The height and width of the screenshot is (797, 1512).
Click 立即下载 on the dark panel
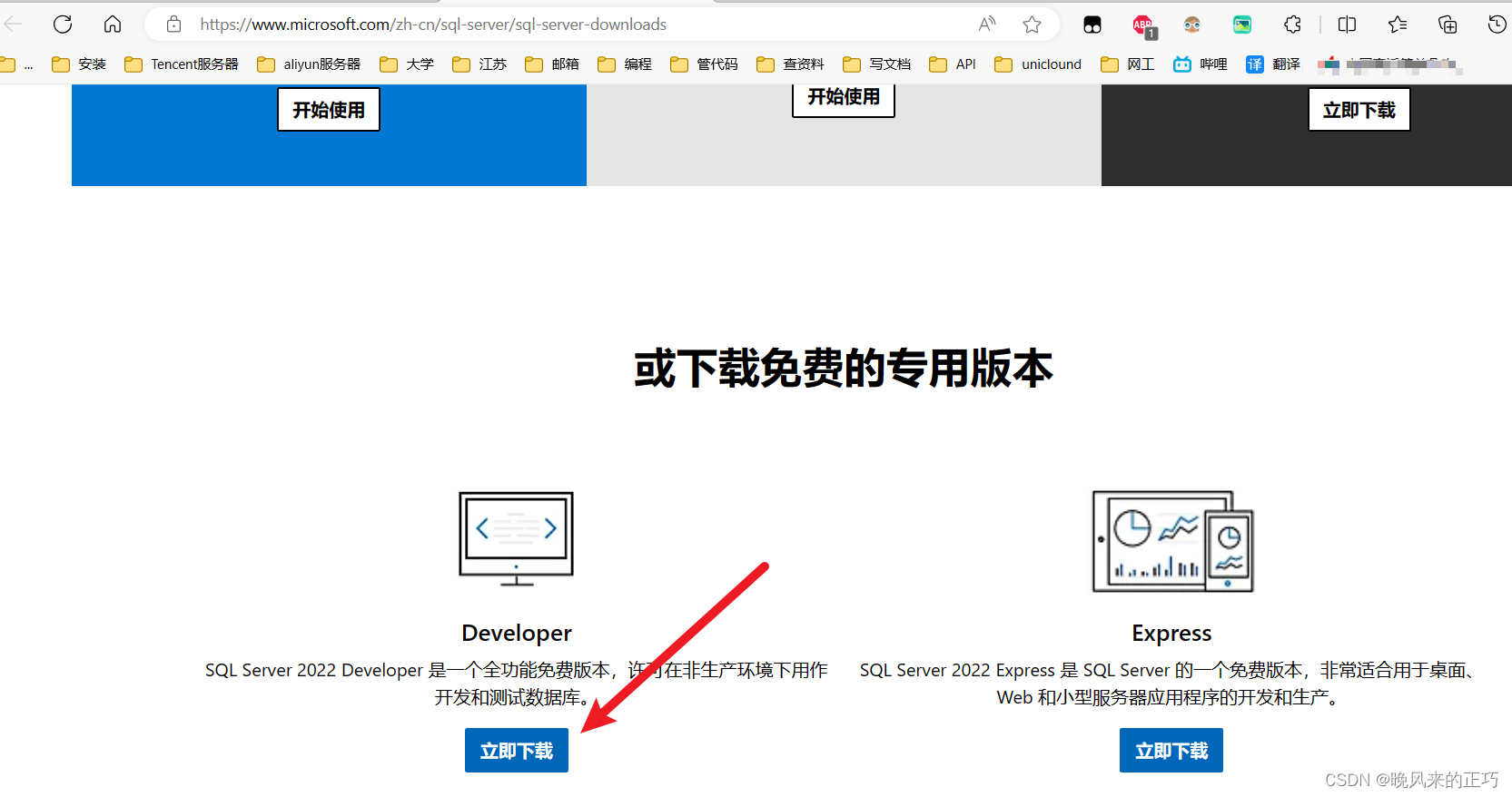tap(1359, 110)
